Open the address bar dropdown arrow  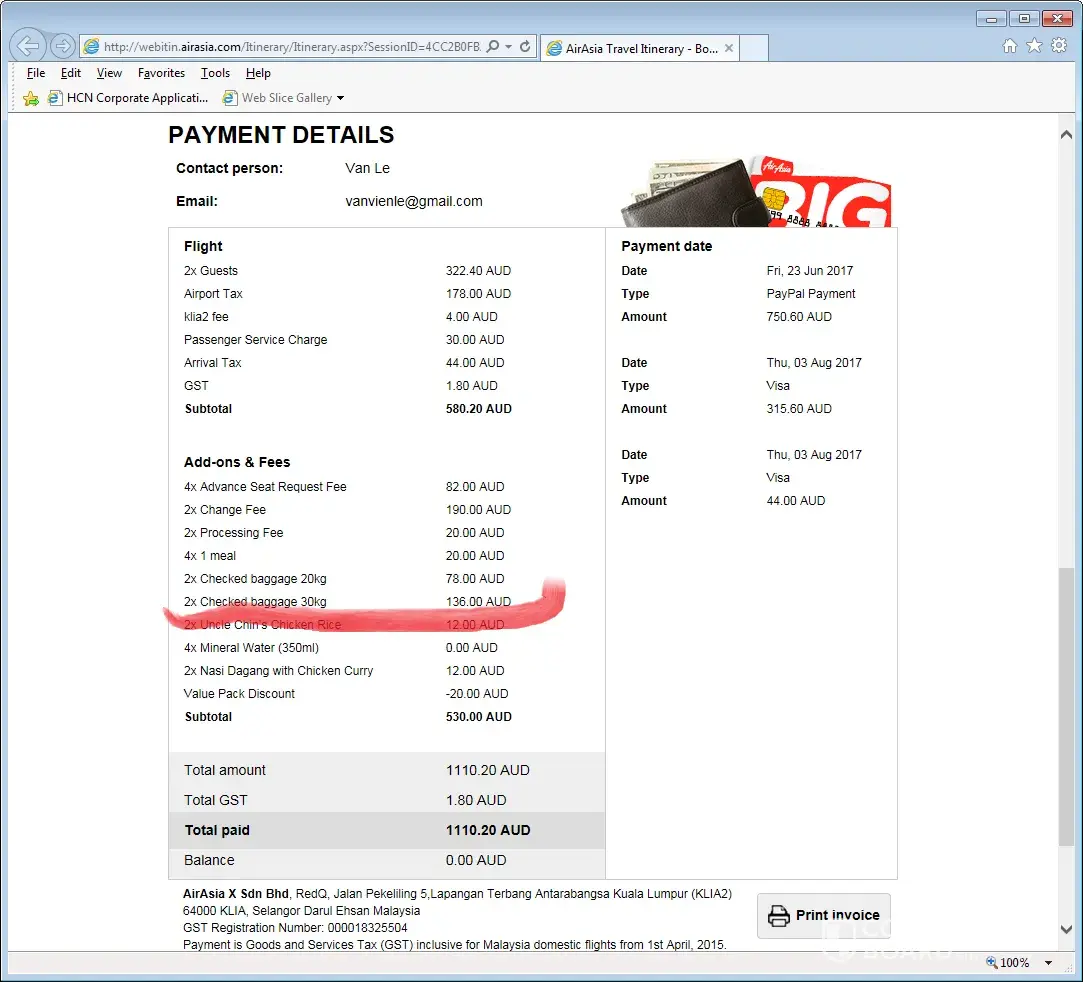click(508, 46)
